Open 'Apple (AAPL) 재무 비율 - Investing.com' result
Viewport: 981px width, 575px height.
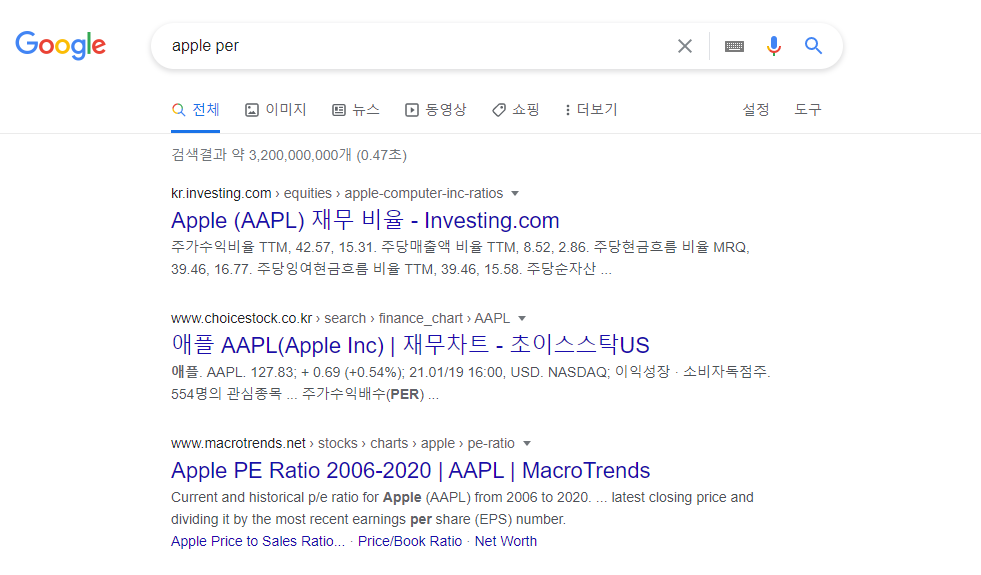pyautogui.click(x=365, y=220)
